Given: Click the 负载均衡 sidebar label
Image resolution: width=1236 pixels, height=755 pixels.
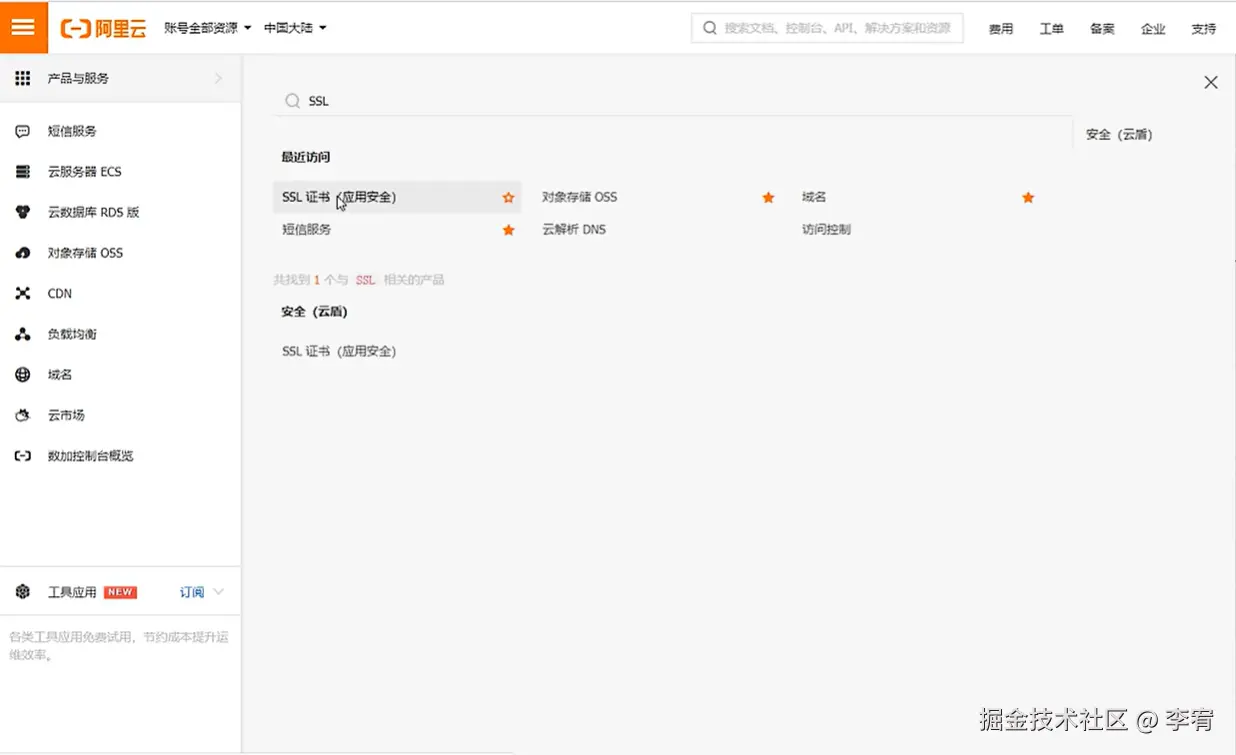Looking at the screenshot, I should 72,334.
